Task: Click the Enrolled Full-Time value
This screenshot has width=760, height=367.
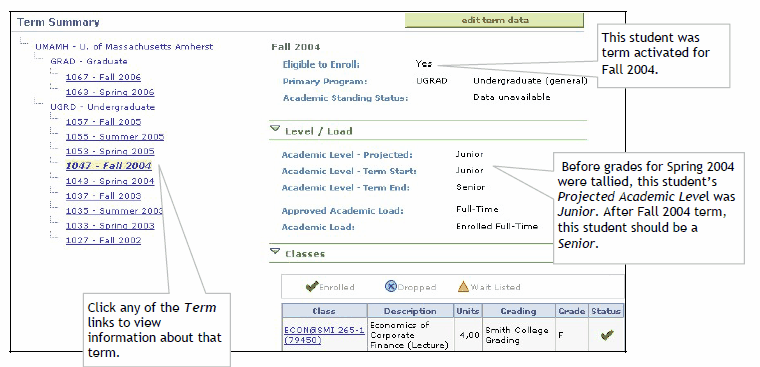Action: pyautogui.click(x=497, y=226)
